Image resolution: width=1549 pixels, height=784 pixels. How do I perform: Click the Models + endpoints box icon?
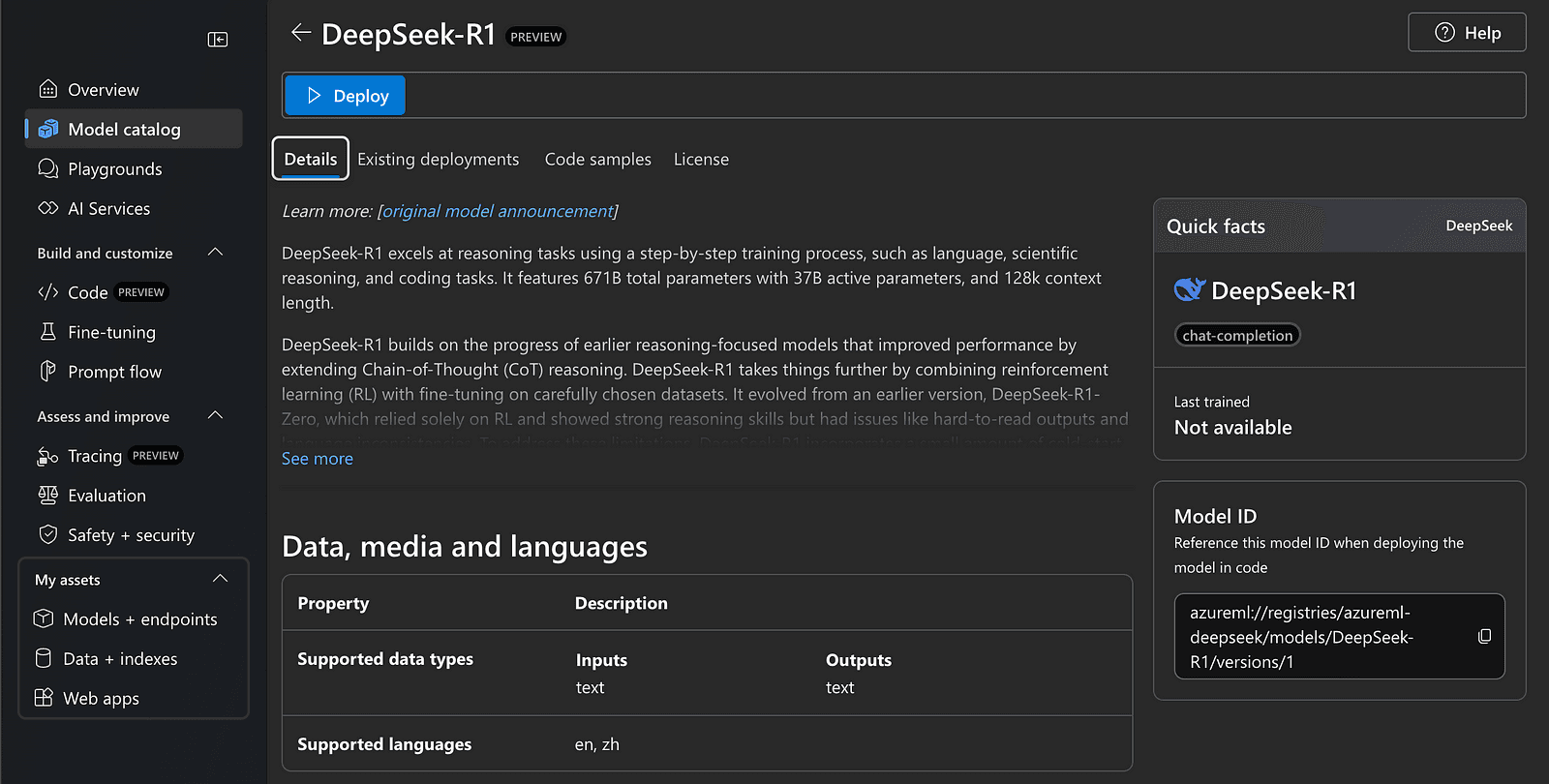[x=44, y=618]
